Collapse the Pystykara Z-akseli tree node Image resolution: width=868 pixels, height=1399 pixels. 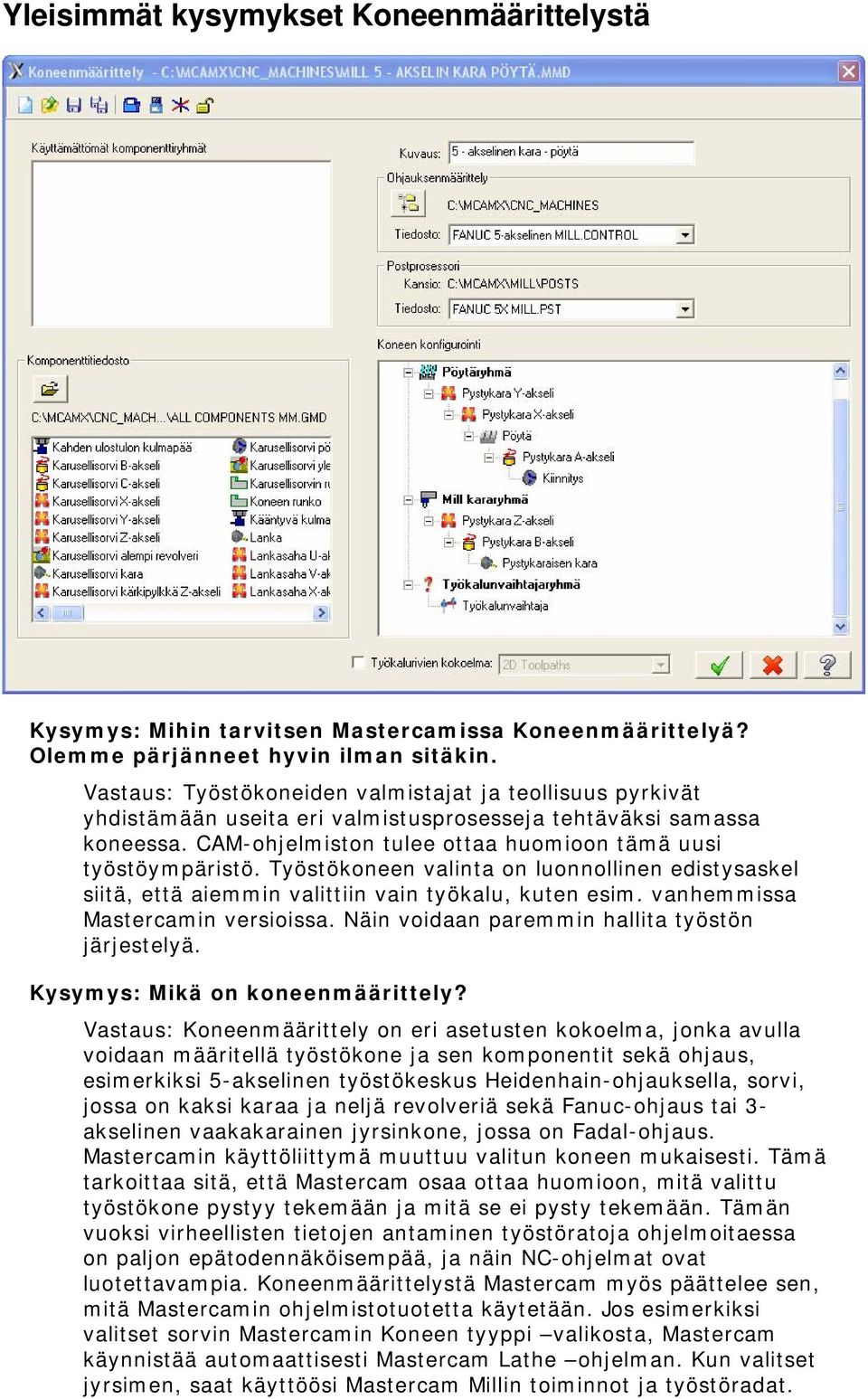pyautogui.click(x=429, y=521)
